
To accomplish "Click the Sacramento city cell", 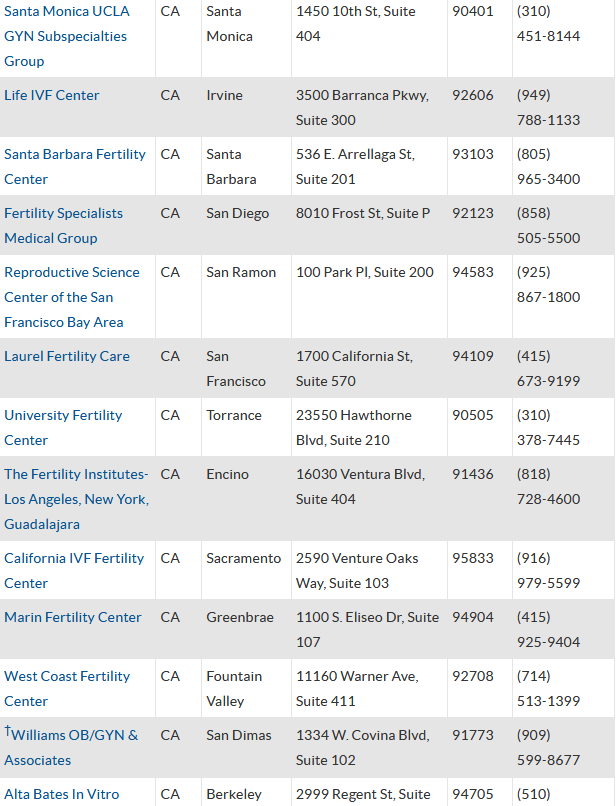I will click(x=244, y=558).
